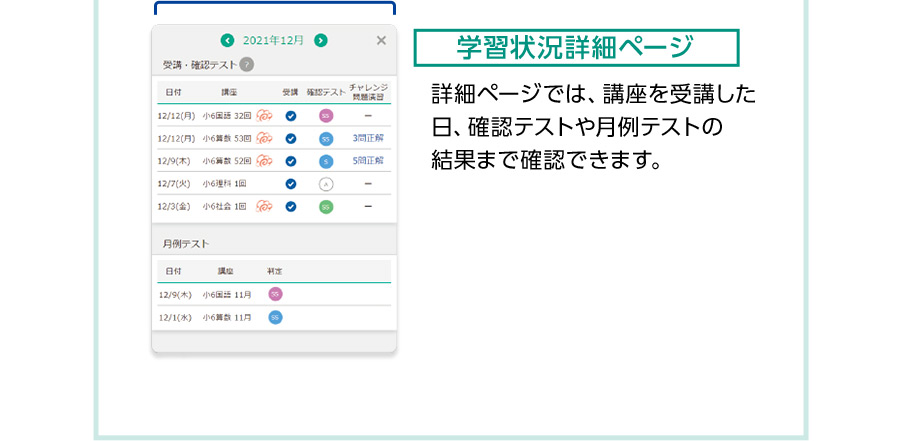Click the 2021年12月 month label
The image size is (900, 441).
click(273, 40)
